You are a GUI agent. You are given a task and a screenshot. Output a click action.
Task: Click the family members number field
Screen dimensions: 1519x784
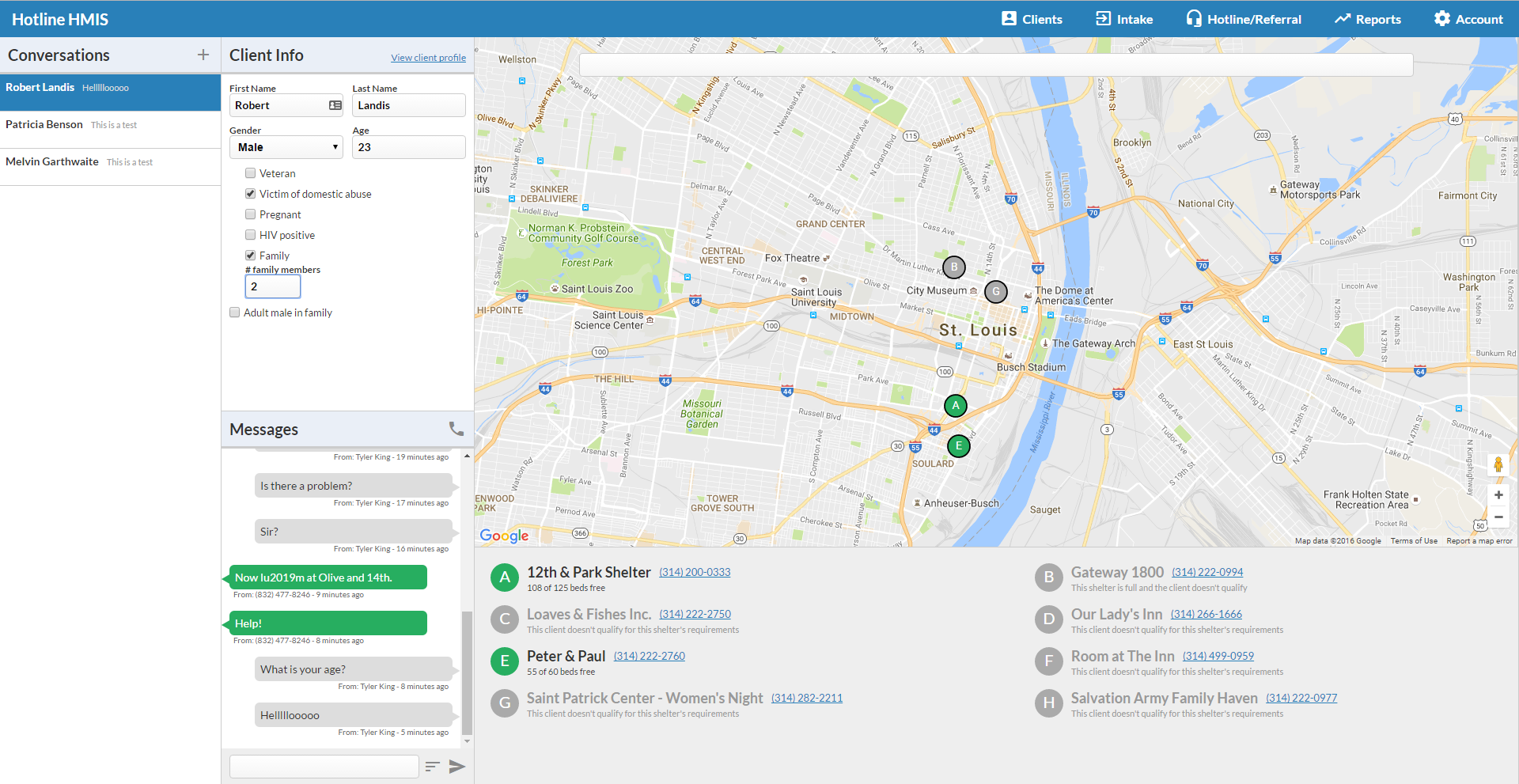tap(273, 286)
